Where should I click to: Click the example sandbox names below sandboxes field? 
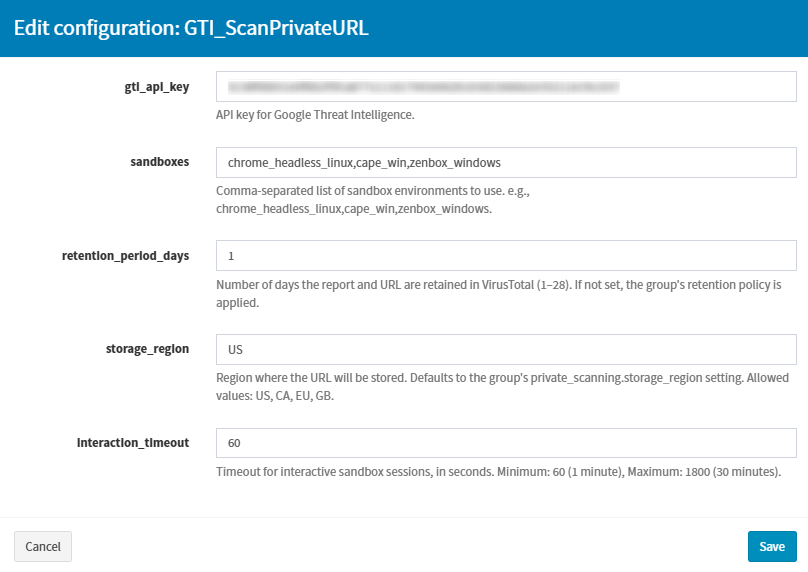(353, 209)
